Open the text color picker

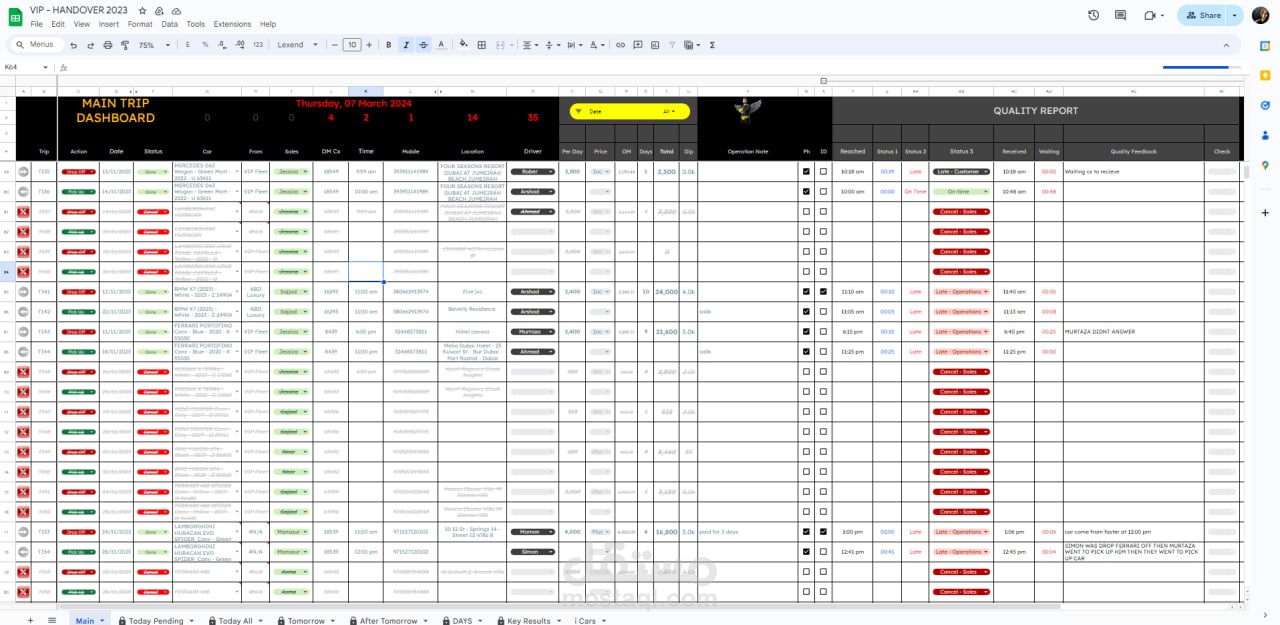tap(441, 45)
